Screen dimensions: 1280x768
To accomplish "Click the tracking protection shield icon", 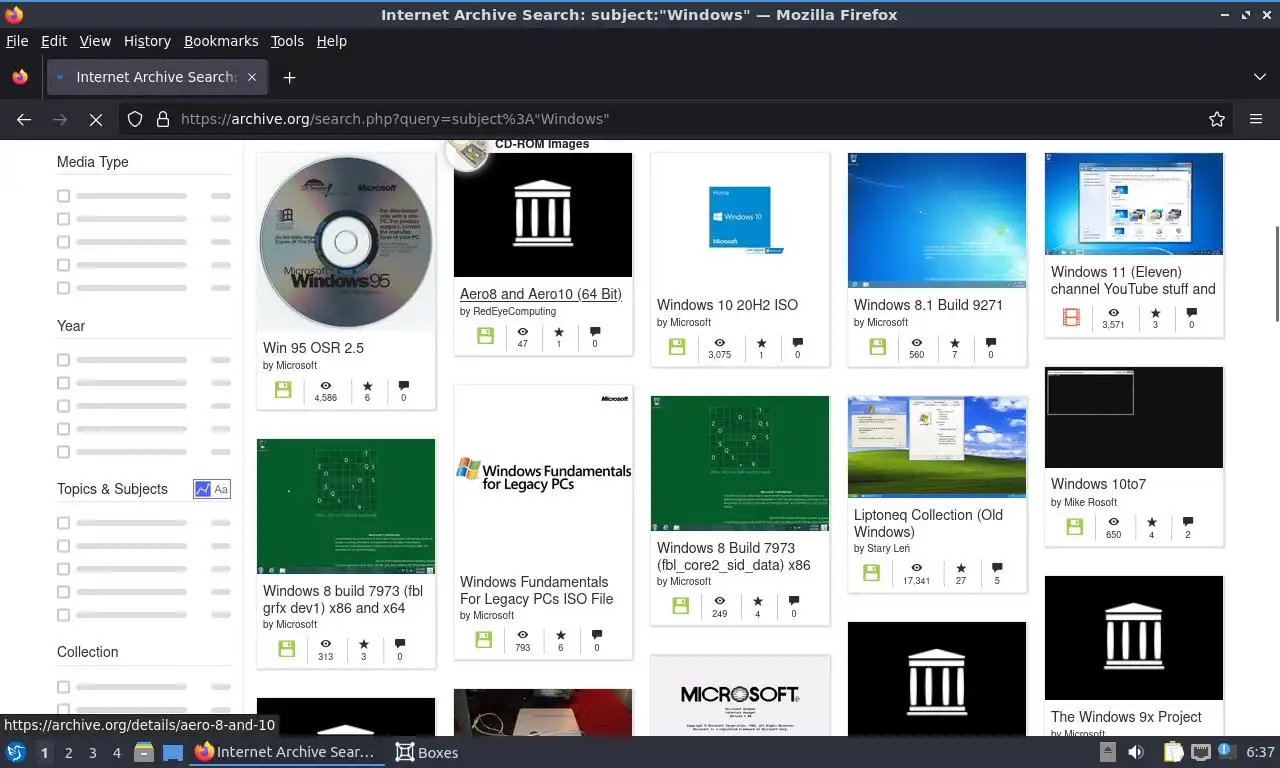I will 135,119.
